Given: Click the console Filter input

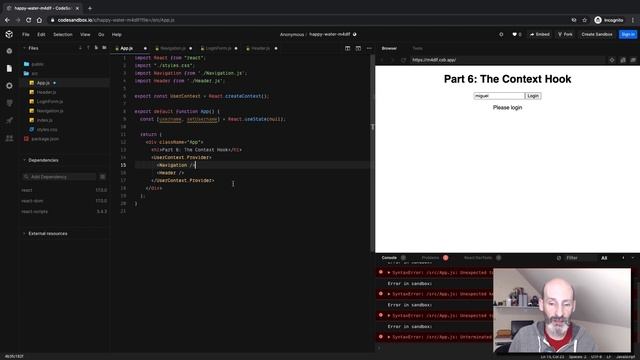Looking at the screenshot, I should click(x=580, y=258).
